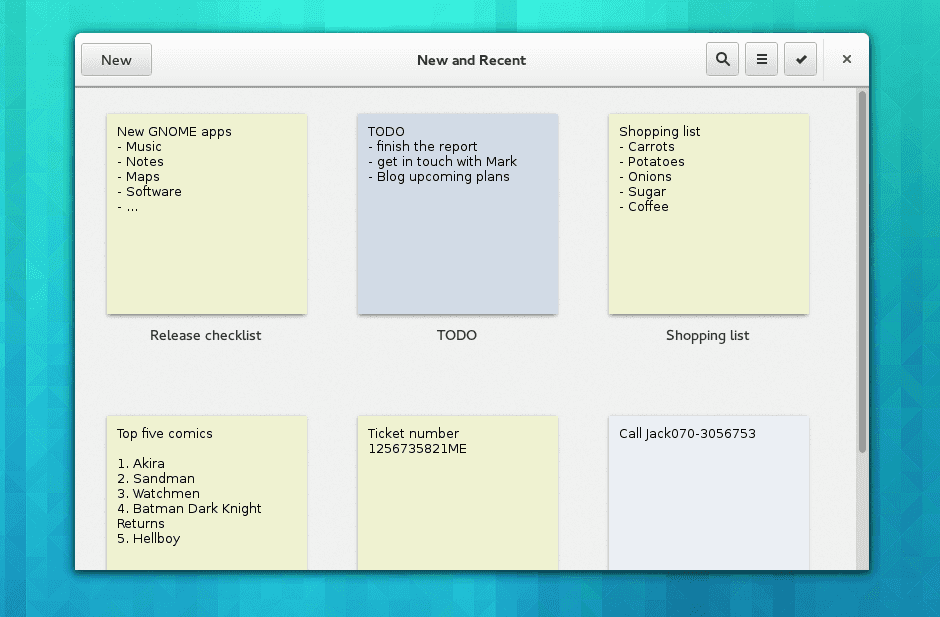This screenshot has height=617, width=940.
Task: Close the Notes window
Action: point(846,59)
